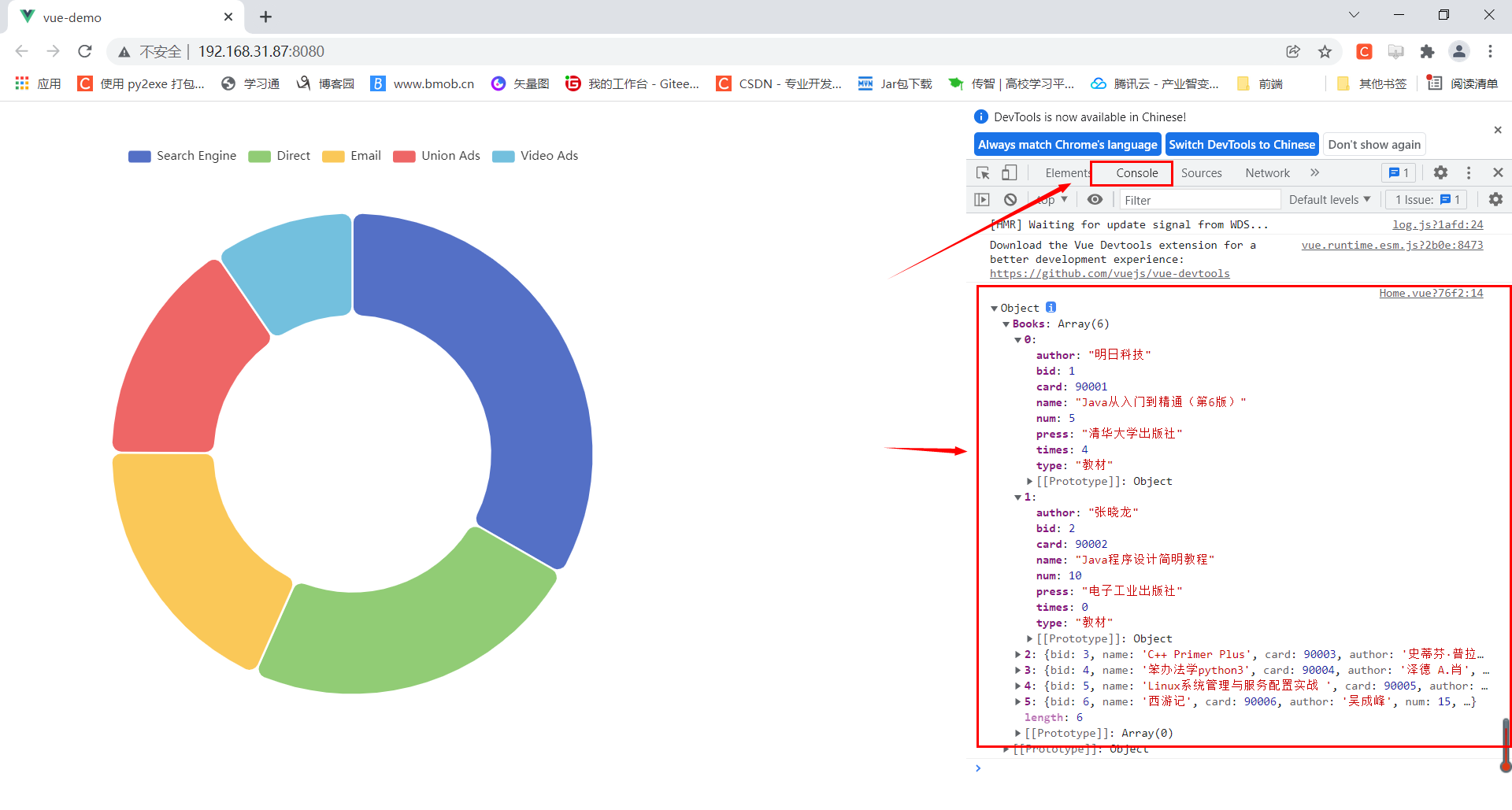Click the console Filter input field

[1199, 200]
